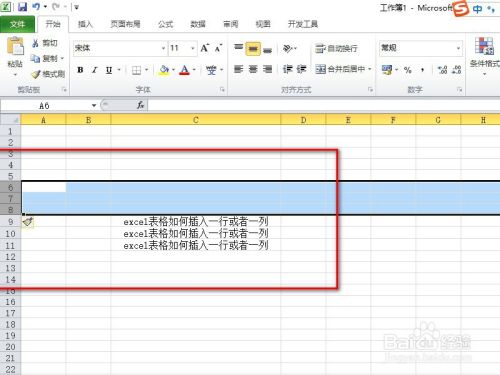The height and width of the screenshot is (375, 500).
Task: Apply yellow fill color to cells
Action: [x=164, y=70]
